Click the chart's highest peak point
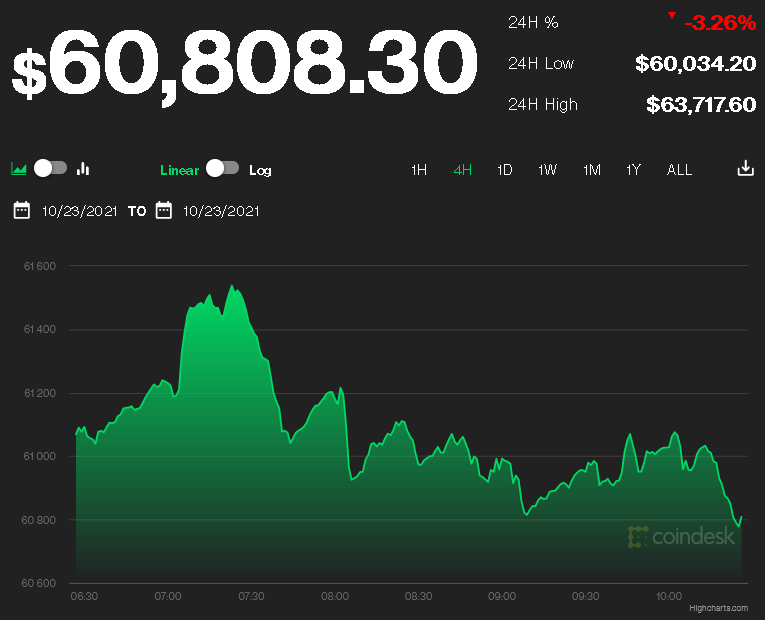The image size is (765, 620). (232, 286)
